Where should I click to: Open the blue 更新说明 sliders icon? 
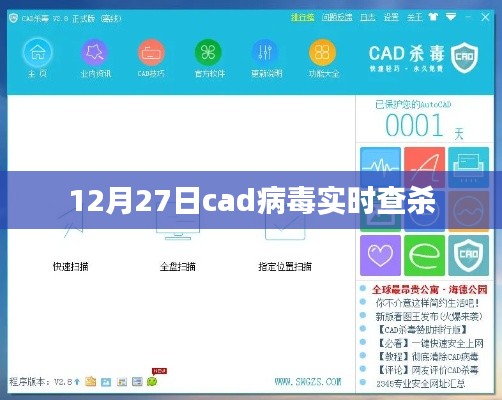(x=265, y=53)
